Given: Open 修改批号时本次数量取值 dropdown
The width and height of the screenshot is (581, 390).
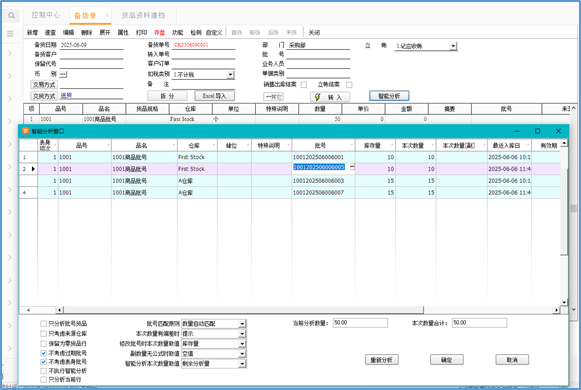Looking at the screenshot, I should (x=242, y=344).
